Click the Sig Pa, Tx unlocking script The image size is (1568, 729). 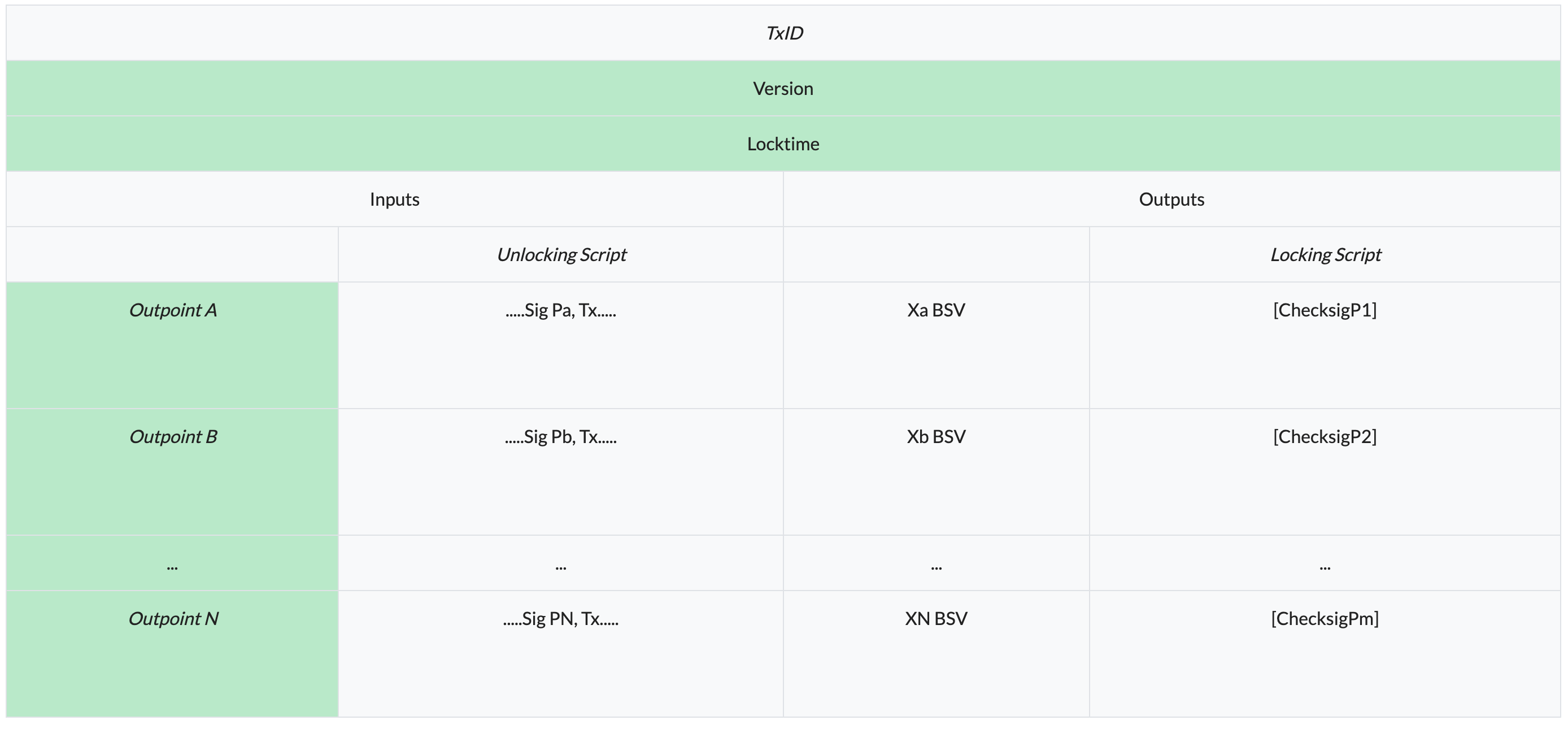(x=561, y=311)
